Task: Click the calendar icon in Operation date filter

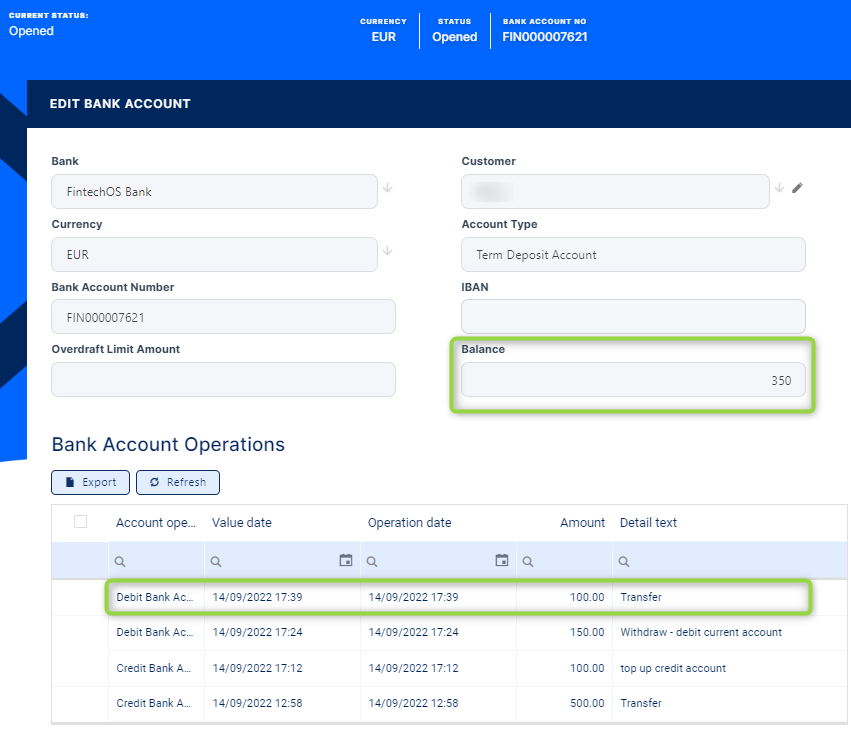Action: pos(502,560)
